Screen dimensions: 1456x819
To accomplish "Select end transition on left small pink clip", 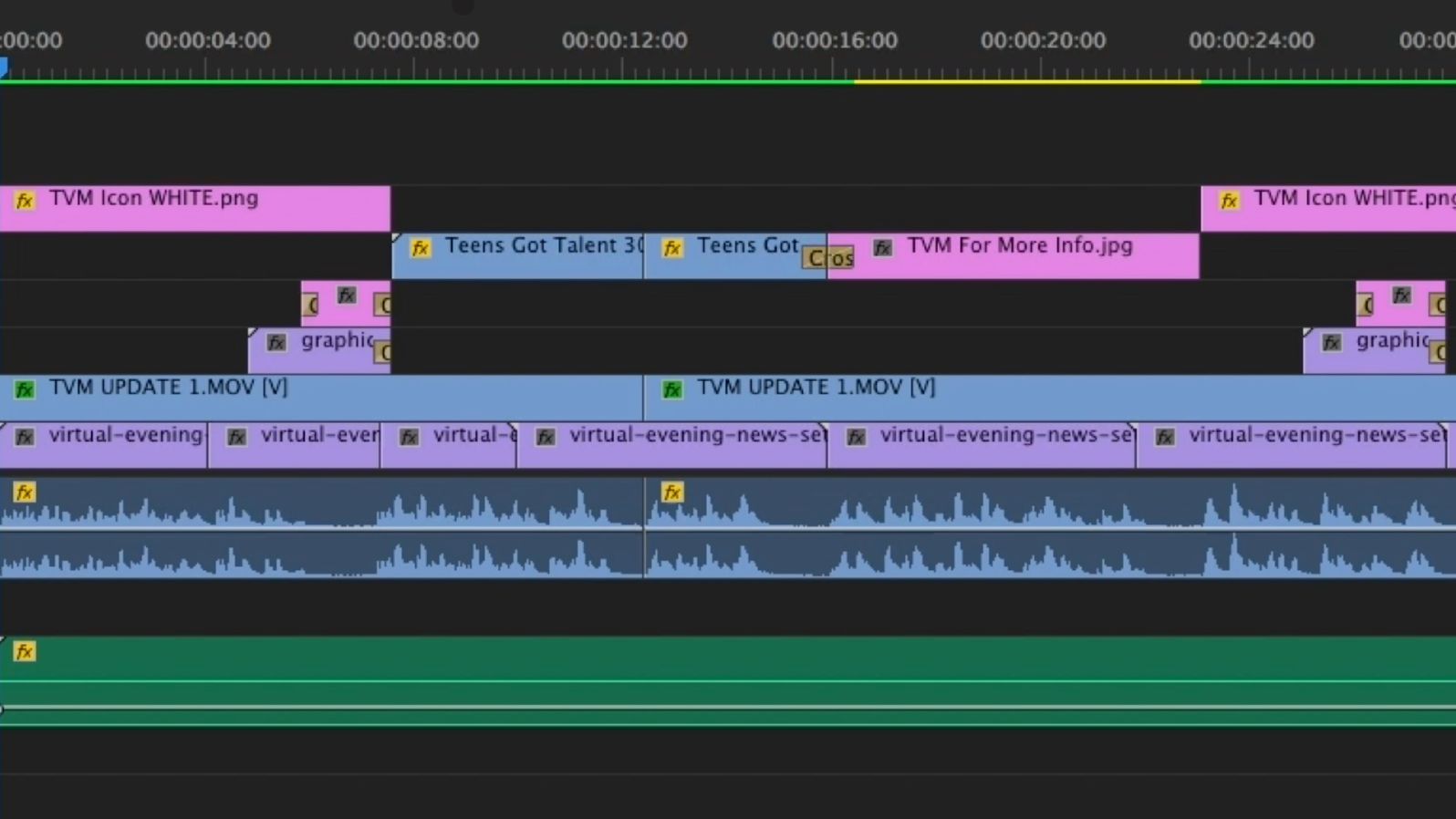I will (x=382, y=305).
